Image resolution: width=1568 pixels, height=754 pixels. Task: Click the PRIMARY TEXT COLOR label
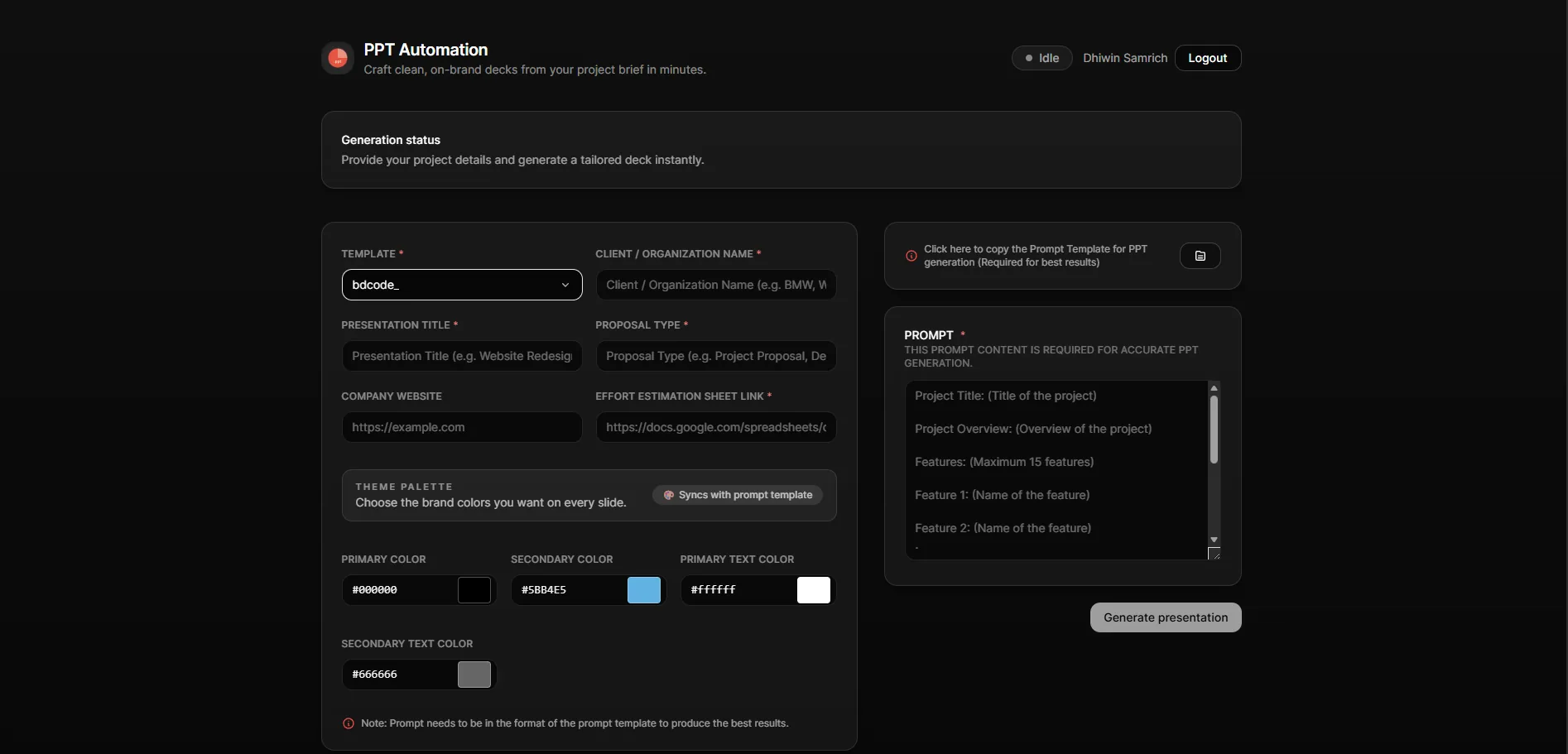tap(737, 559)
